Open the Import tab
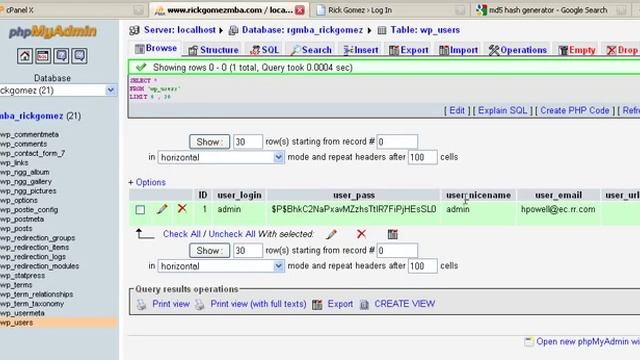The width and height of the screenshot is (640, 360). 458,50
